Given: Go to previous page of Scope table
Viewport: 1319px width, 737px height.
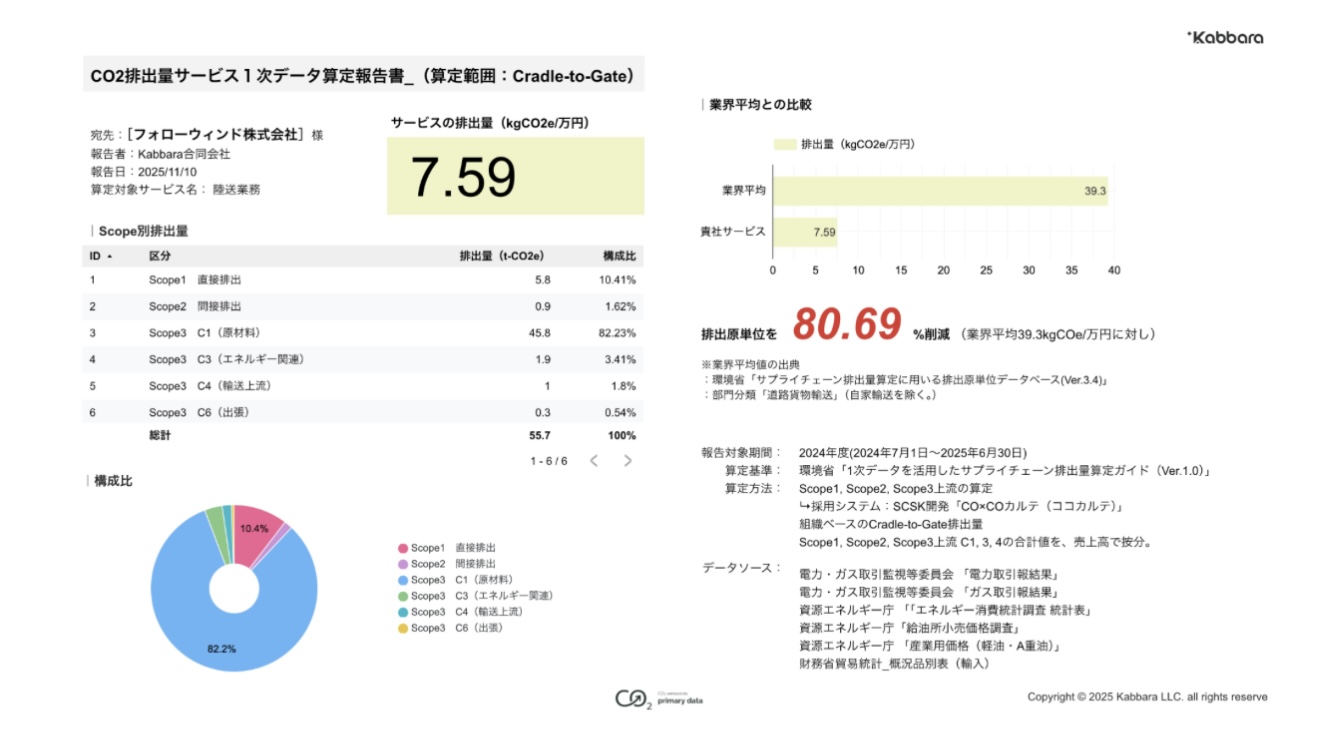Looking at the screenshot, I should [593, 461].
